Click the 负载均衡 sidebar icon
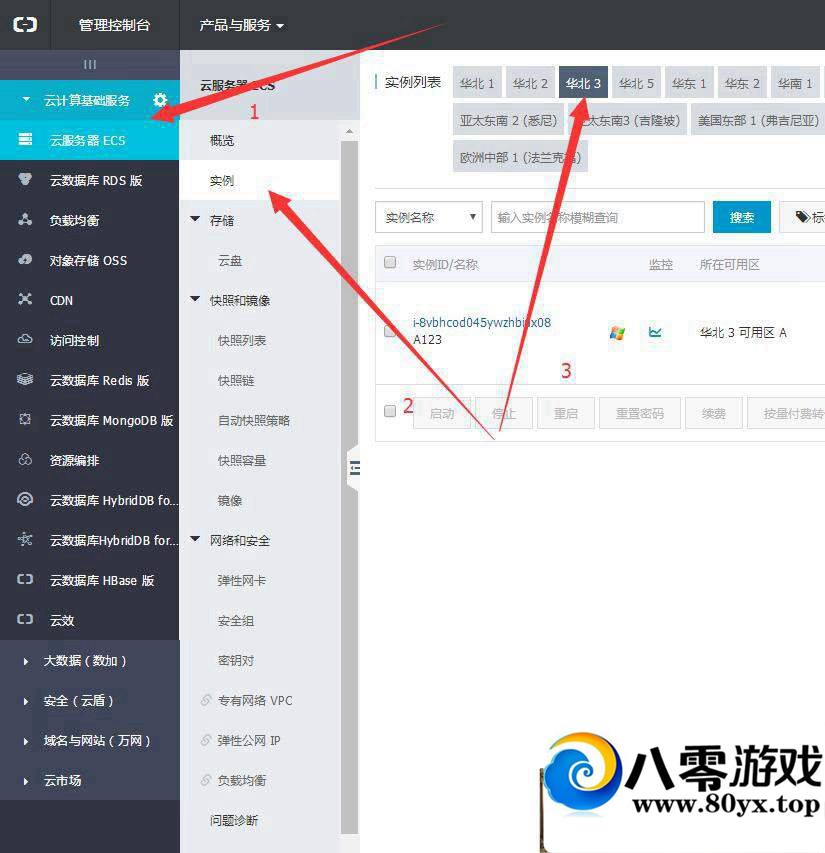825x853 pixels. [25, 220]
